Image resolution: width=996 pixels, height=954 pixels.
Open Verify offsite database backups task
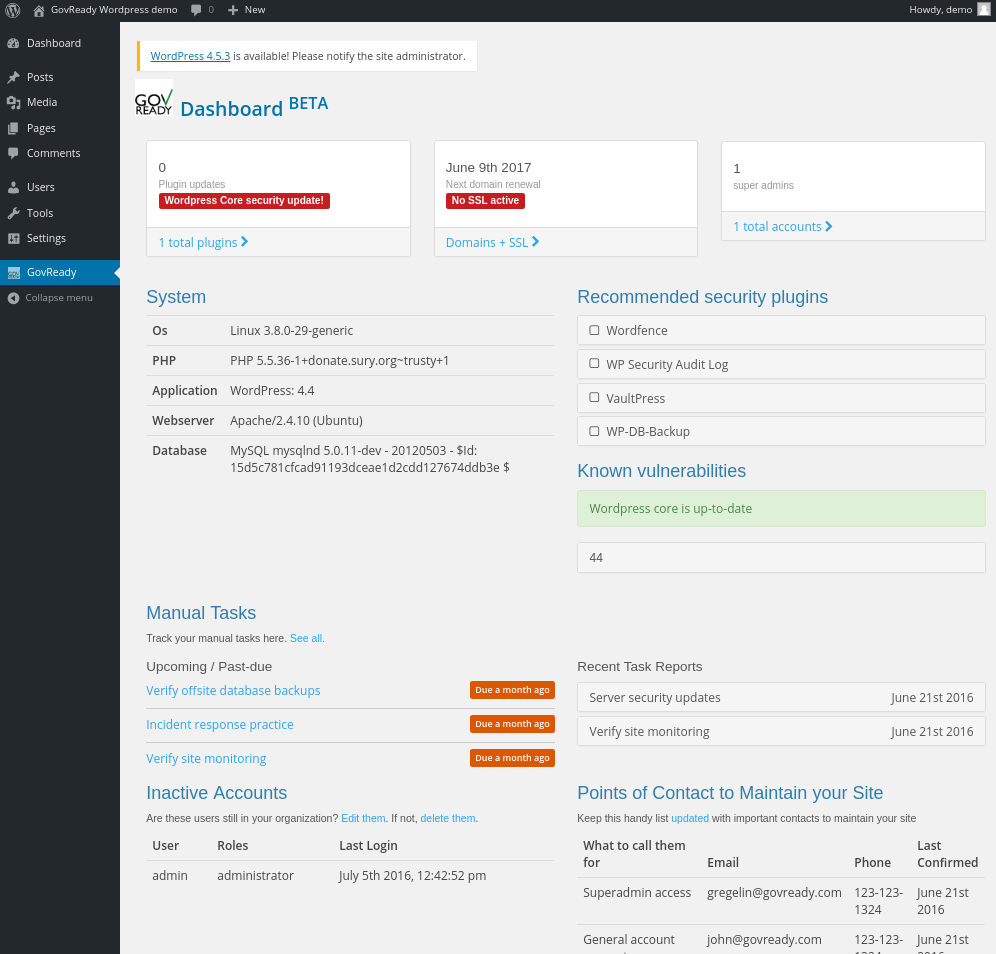click(233, 690)
